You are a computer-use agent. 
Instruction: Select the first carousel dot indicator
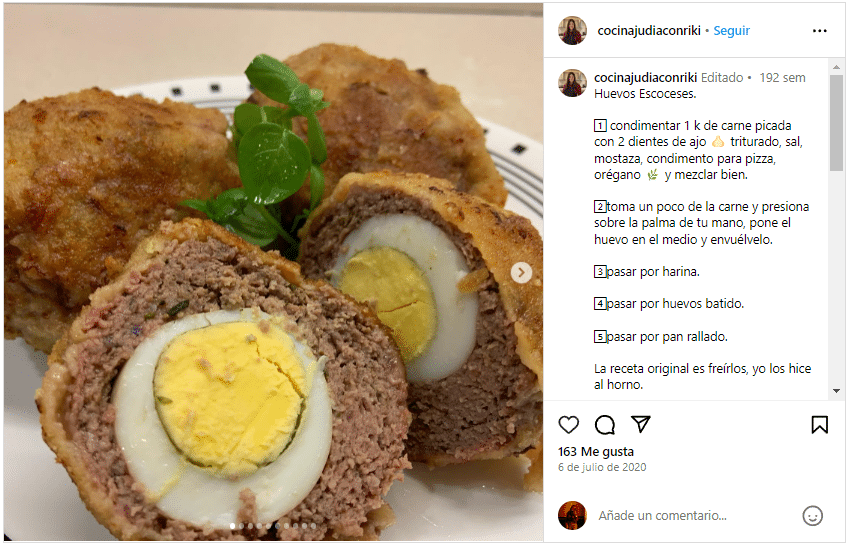pyautogui.click(x=232, y=526)
